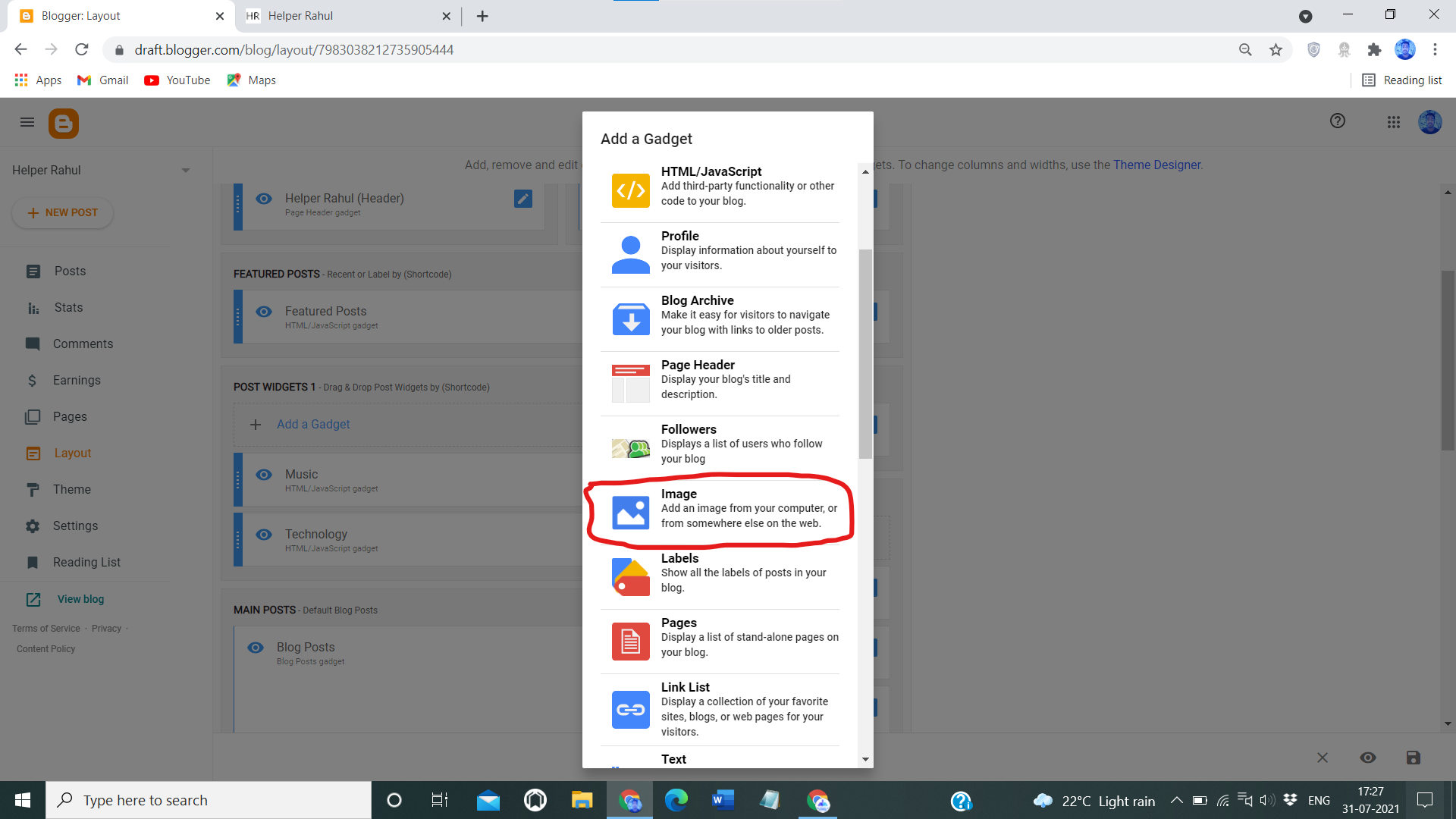The image size is (1456, 819).
Task: Hide the Technology gadget
Action: click(x=264, y=535)
